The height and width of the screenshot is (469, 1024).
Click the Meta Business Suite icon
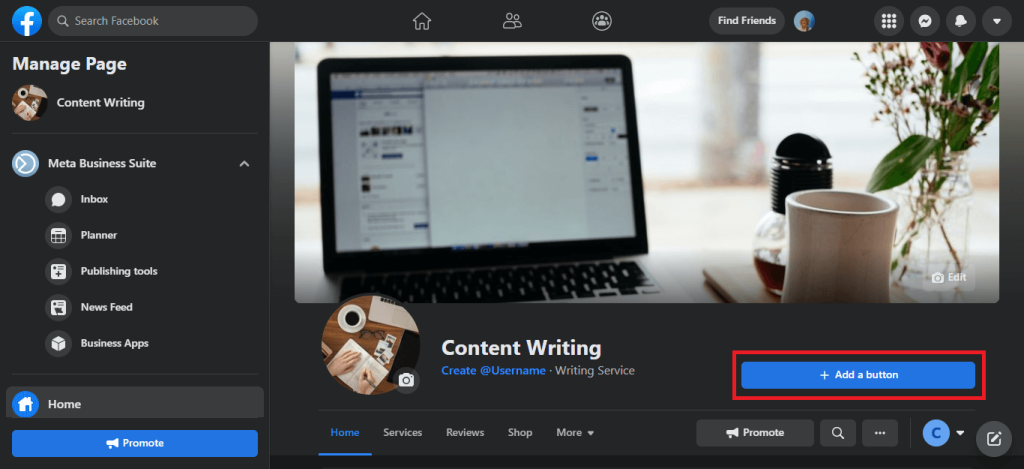(x=25, y=163)
